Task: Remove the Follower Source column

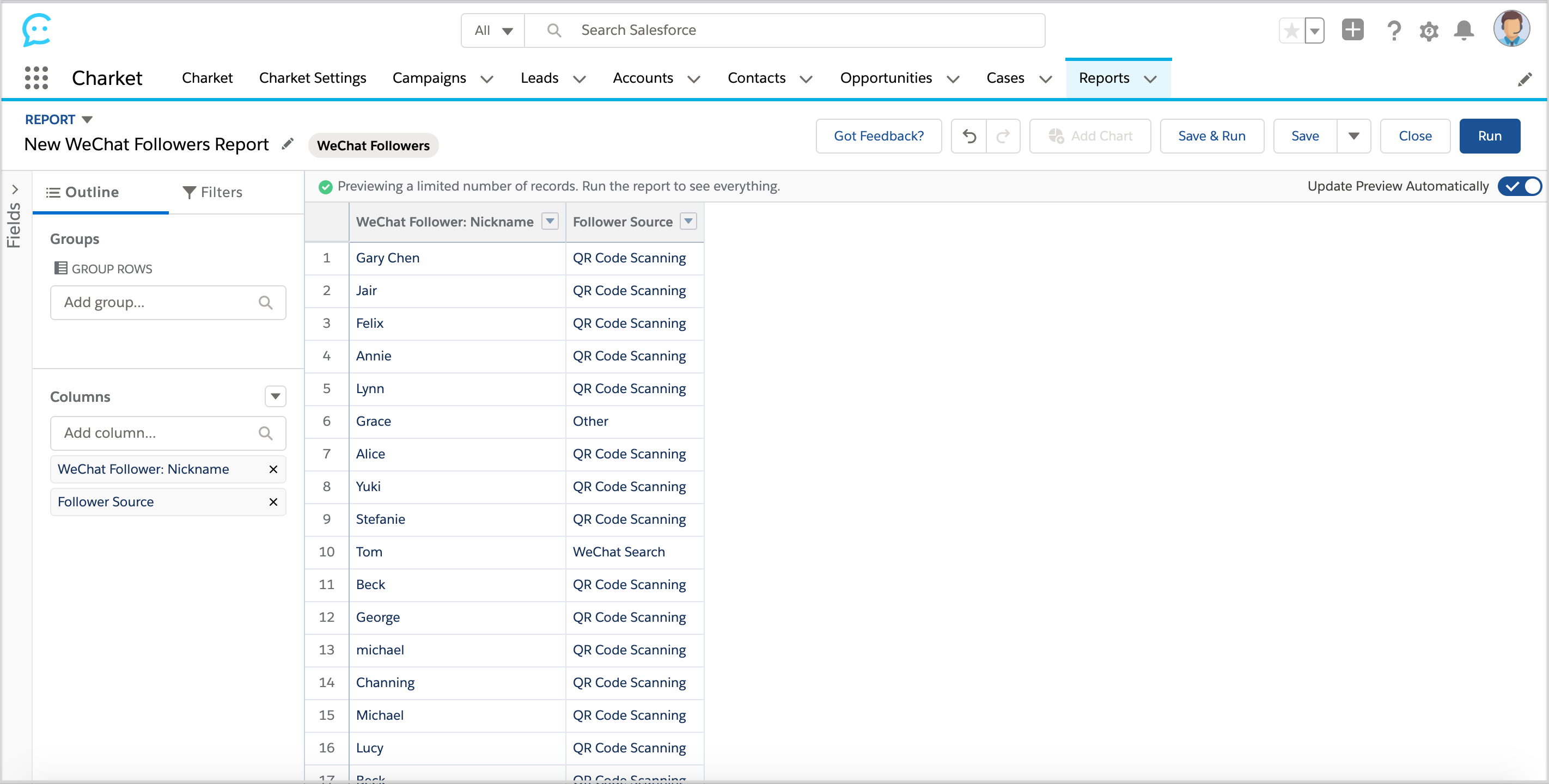Action: click(273, 501)
